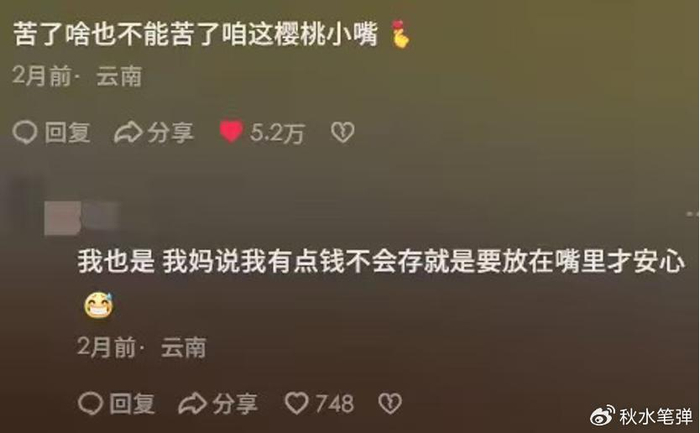Unlike the top comment via red heart
The height and width of the screenshot is (433, 700).
(231, 132)
